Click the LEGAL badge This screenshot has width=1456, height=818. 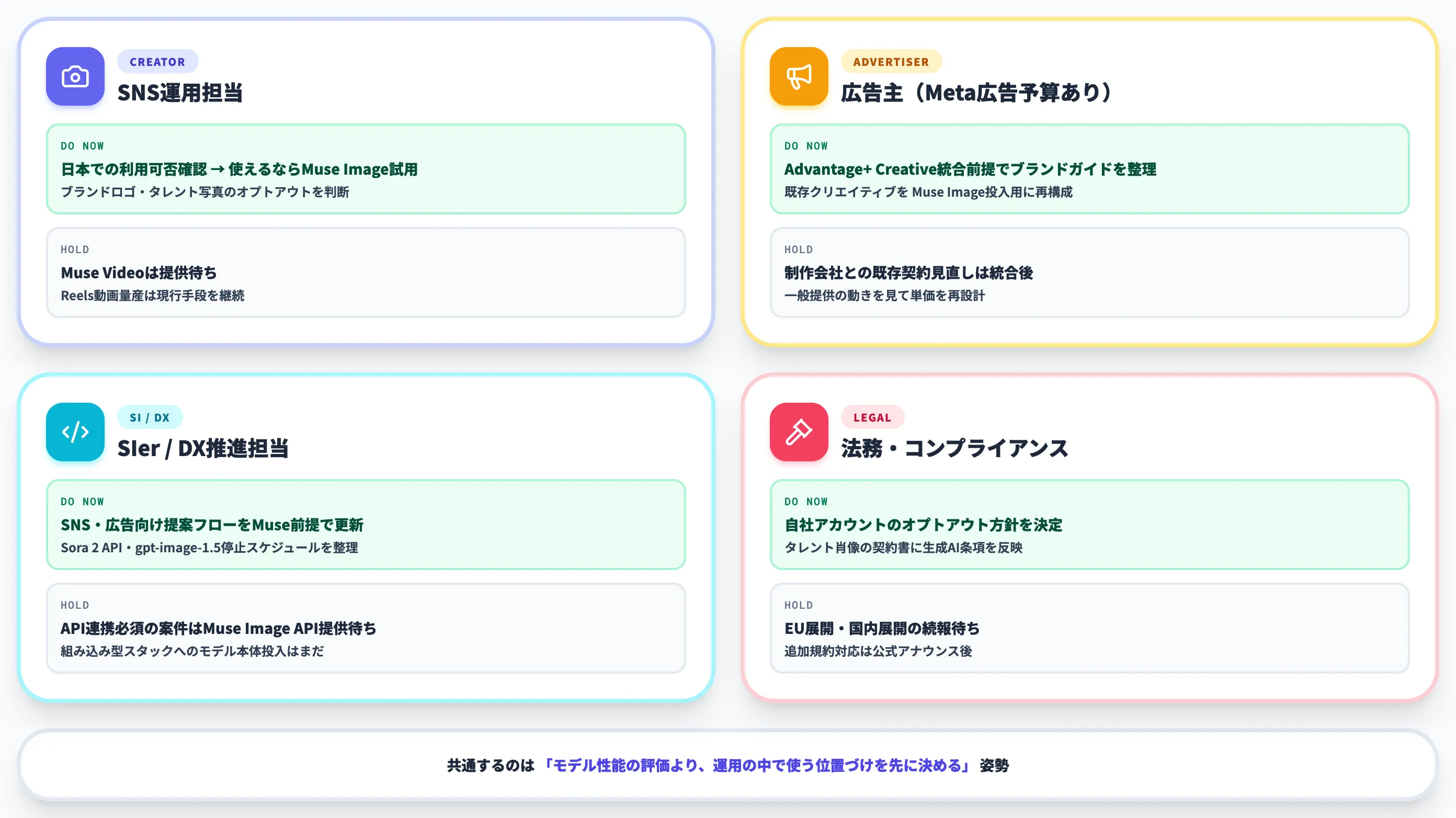coord(872,417)
